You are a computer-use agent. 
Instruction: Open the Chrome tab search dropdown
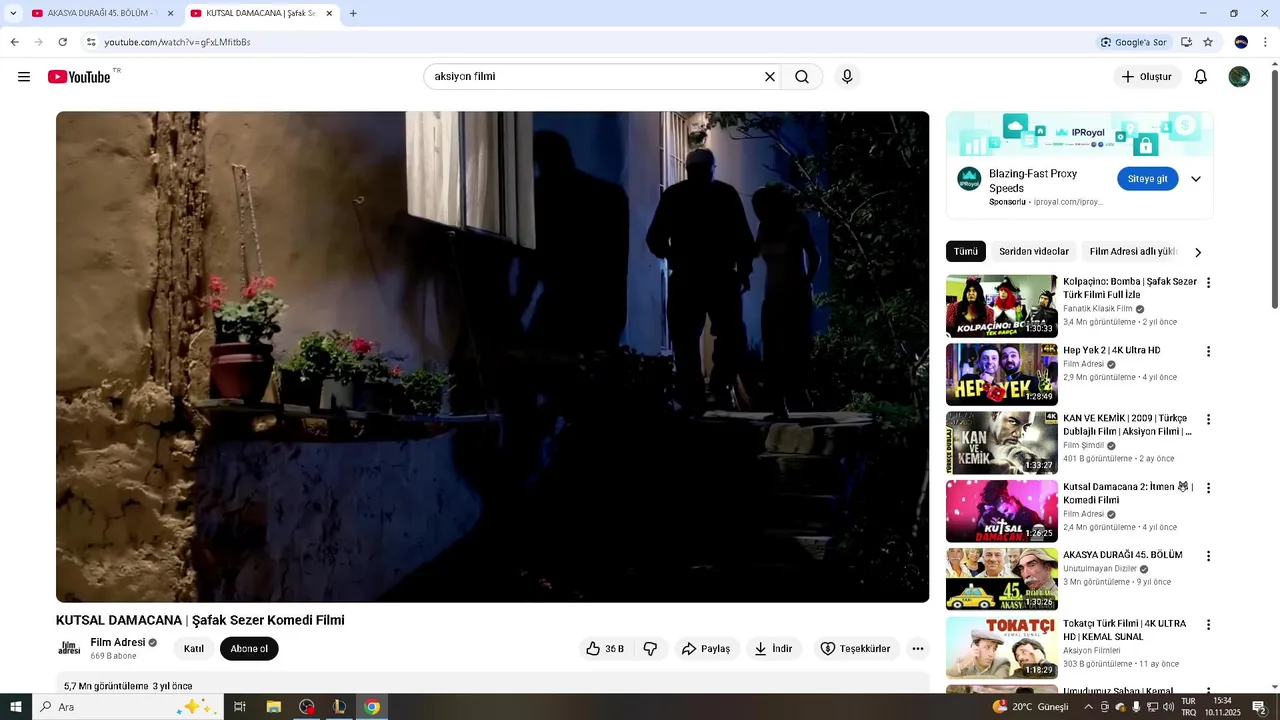point(13,13)
